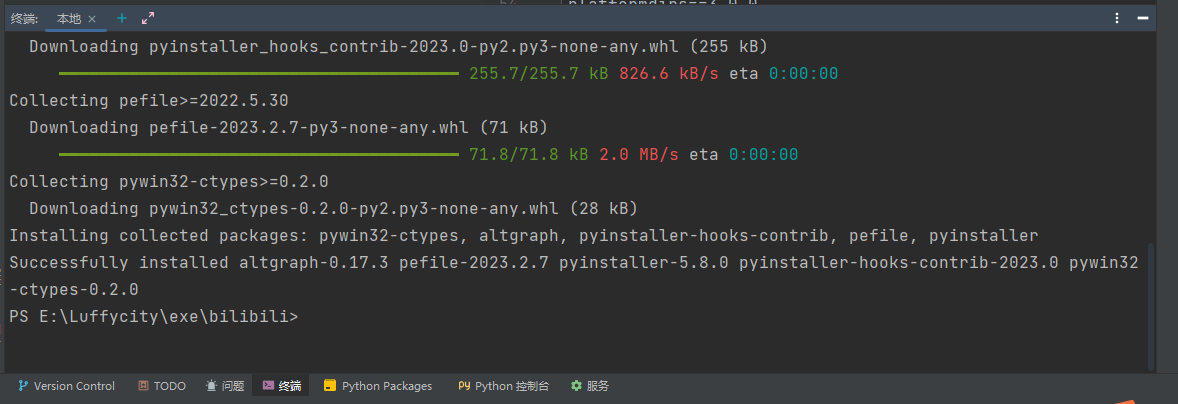Close the 本地 terminal tab
Viewport: 1178px width, 404px height.
93,19
